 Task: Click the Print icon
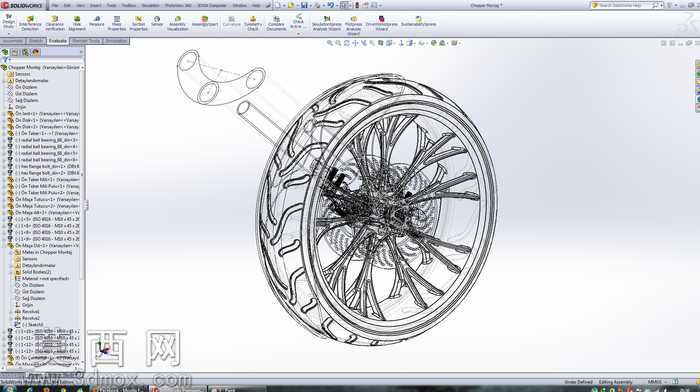tap(317, 5)
